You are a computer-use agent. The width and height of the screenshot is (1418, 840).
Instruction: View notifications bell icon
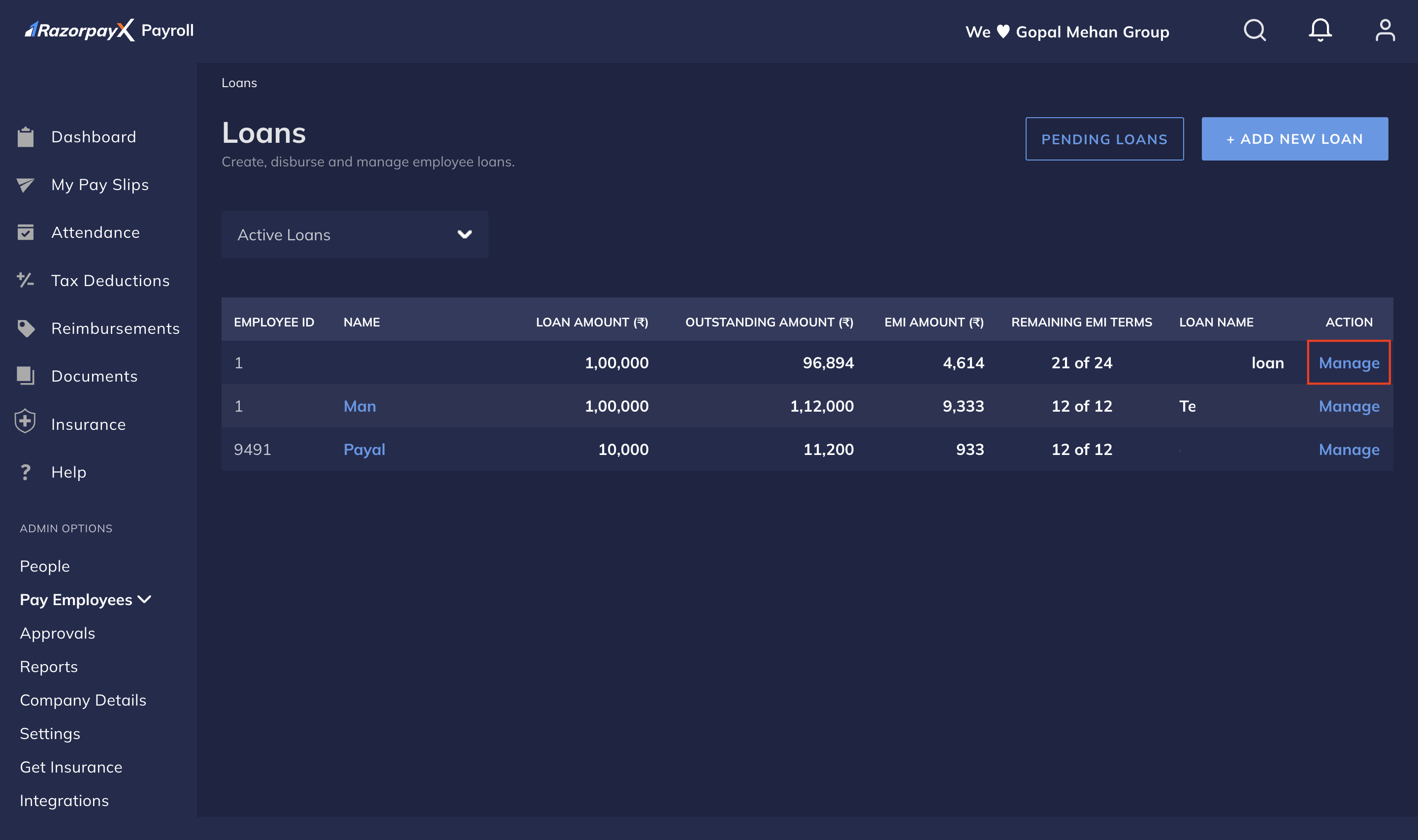pyautogui.click(x=1320, y=31)
